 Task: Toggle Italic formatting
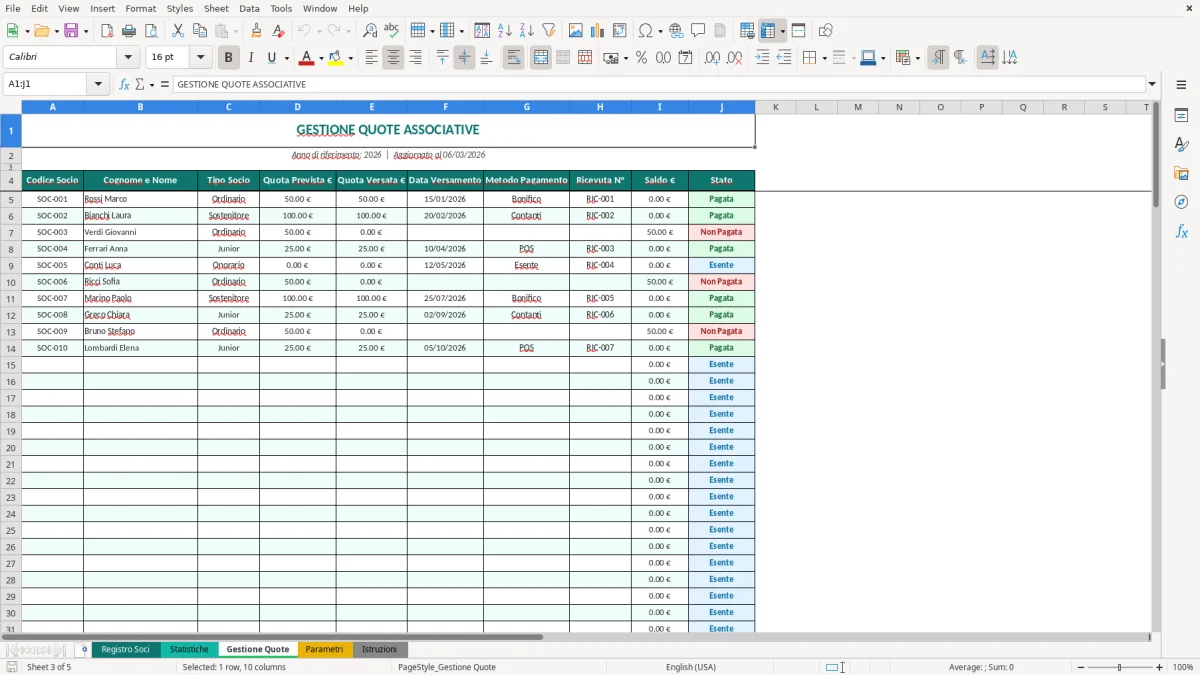coord(251,58)
